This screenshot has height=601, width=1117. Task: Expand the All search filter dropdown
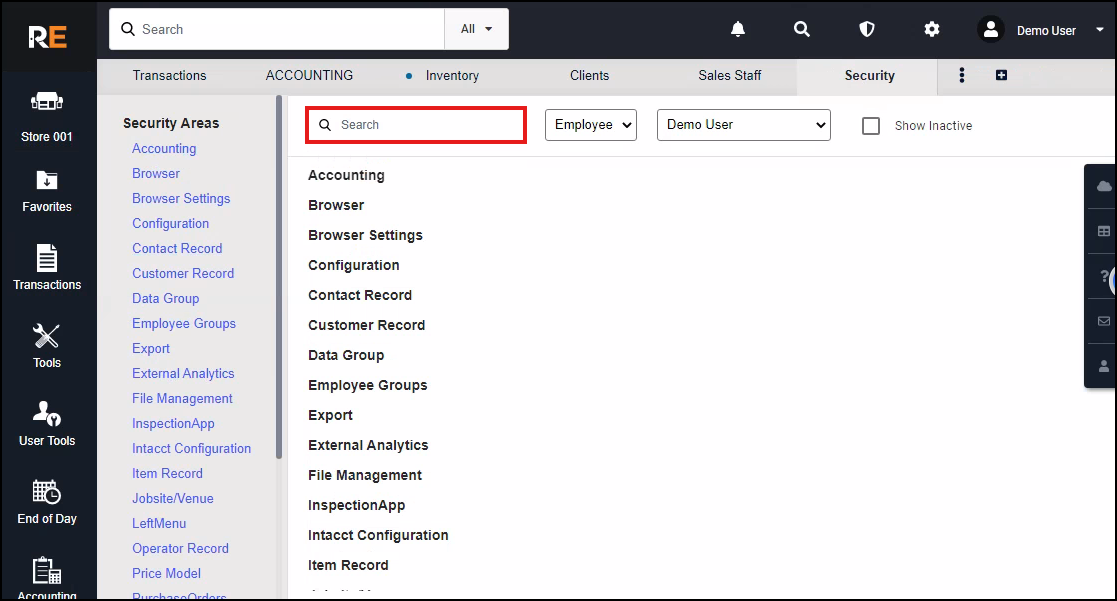[x=476, y=29]
